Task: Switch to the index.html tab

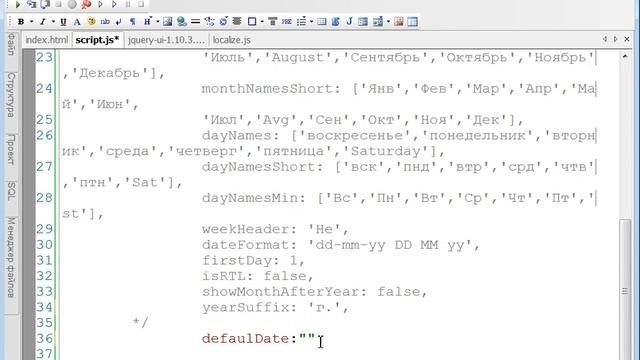Action: (x=47, y=40)
